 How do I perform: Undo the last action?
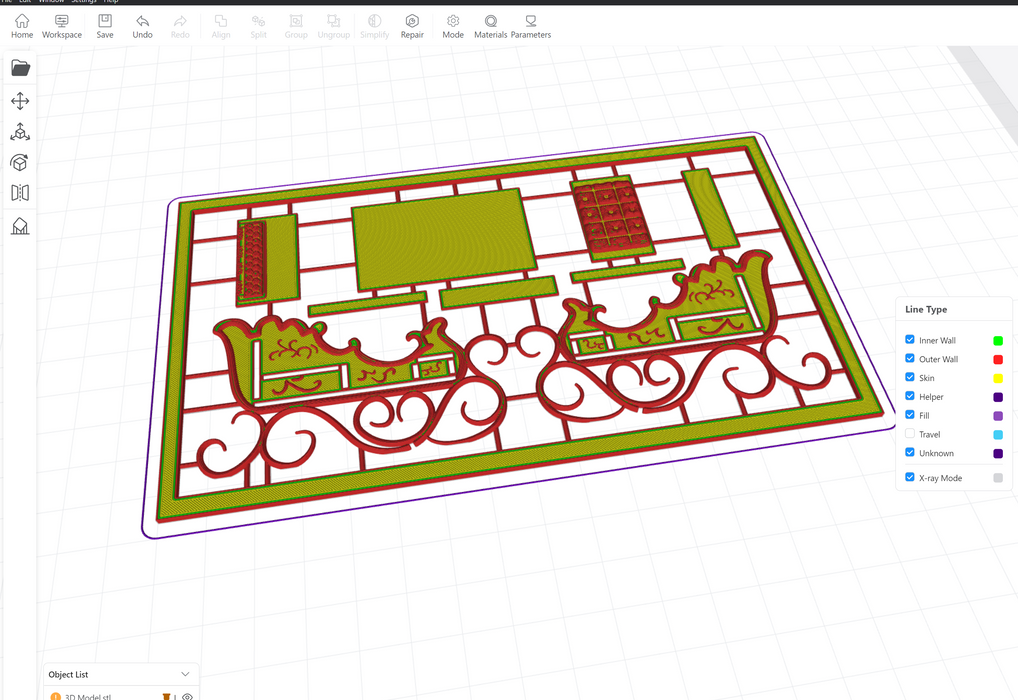(143, 26)
